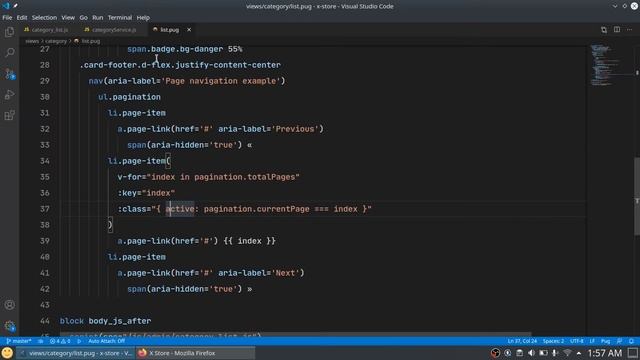Change file encoding UTF-8
640x360 pixels.
tap(577, 341)
